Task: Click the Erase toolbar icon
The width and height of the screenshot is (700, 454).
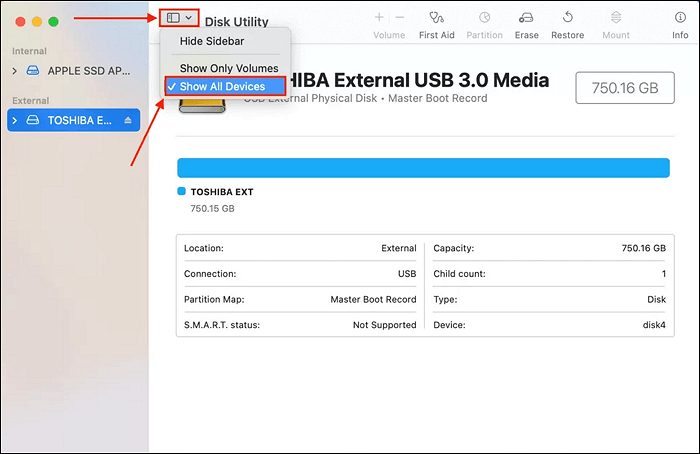Action: coord(526,18)
